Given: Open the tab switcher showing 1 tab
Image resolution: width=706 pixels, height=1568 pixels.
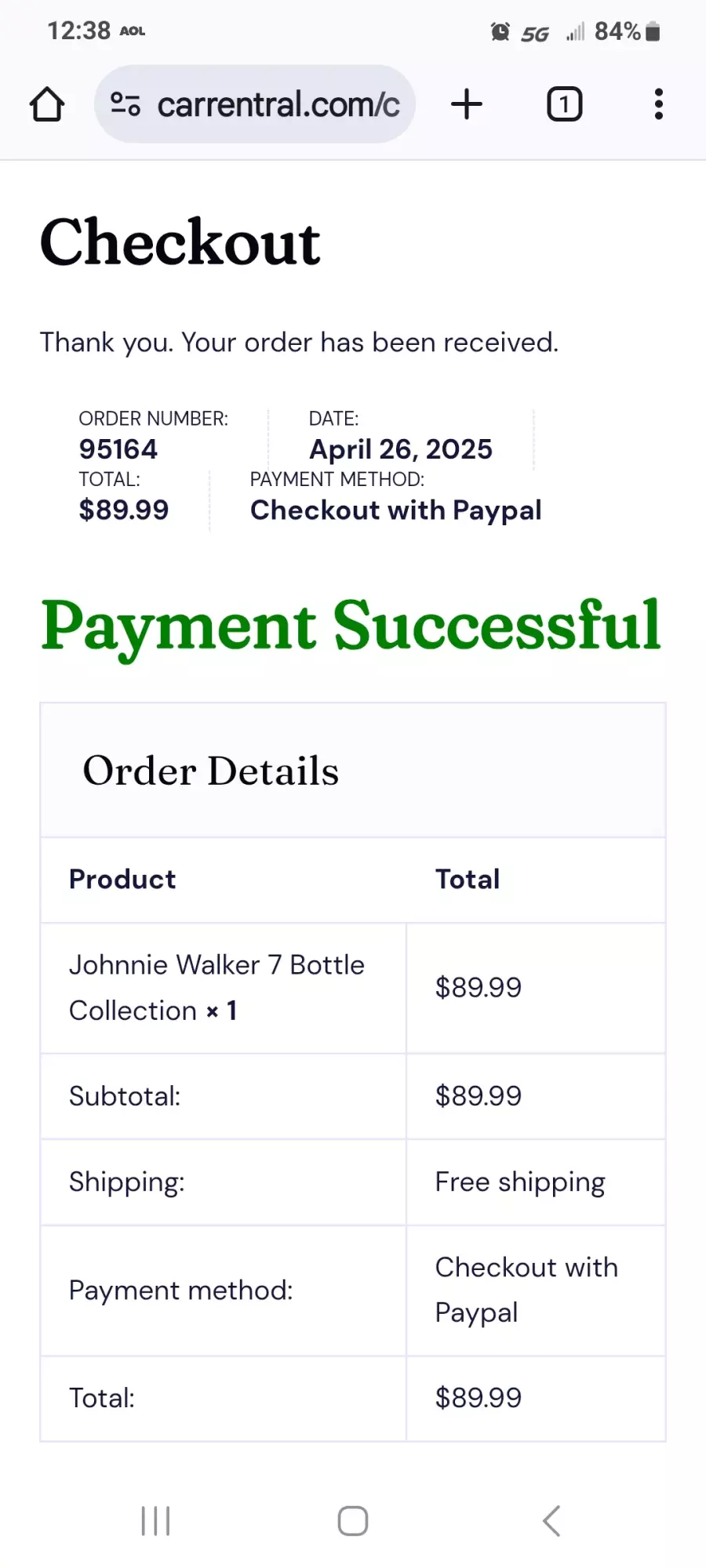Looking at the screenshot, I should tap(564, 104).
